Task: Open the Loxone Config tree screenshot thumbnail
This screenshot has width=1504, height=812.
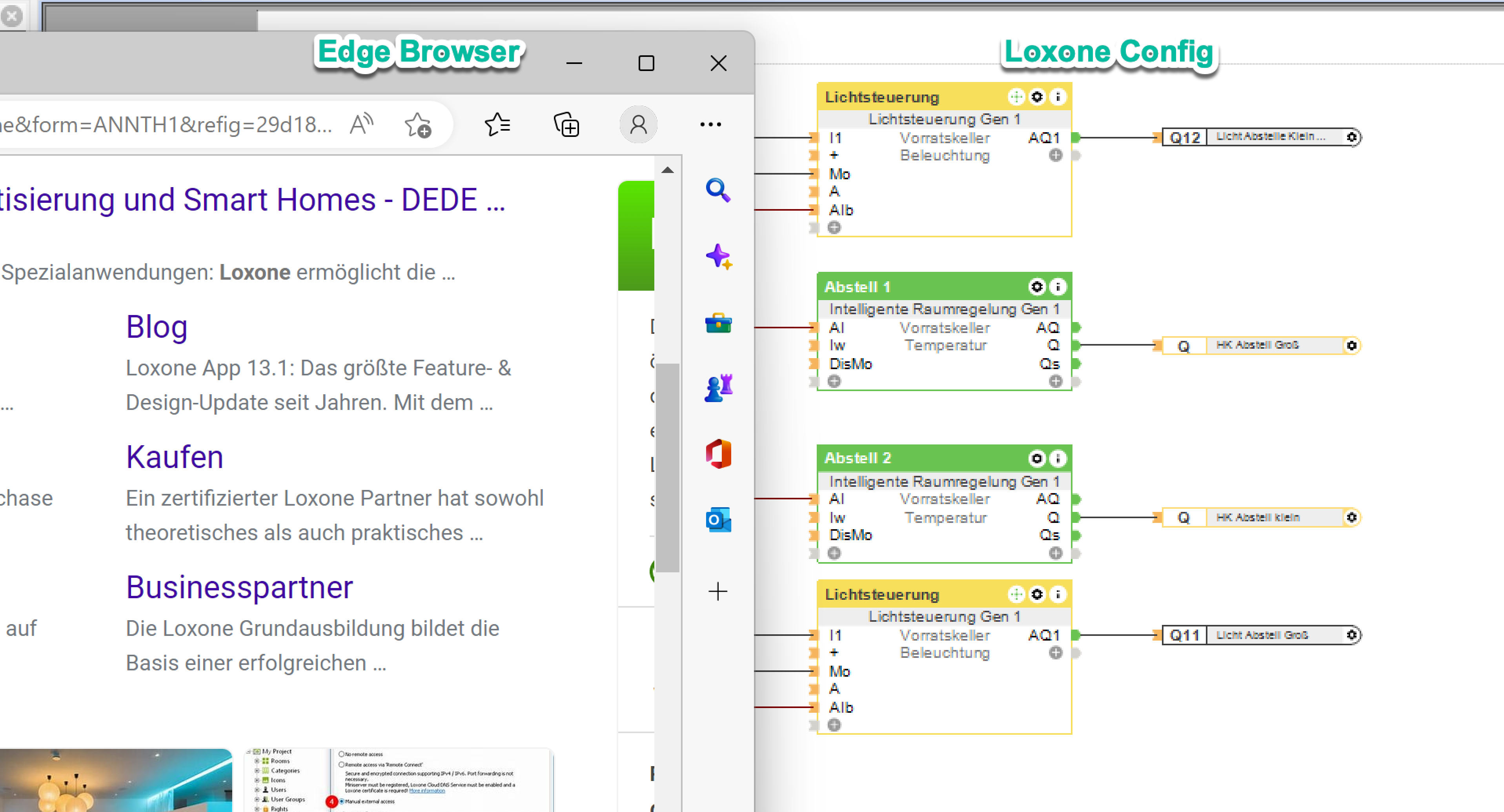Action: click(399, 781)
